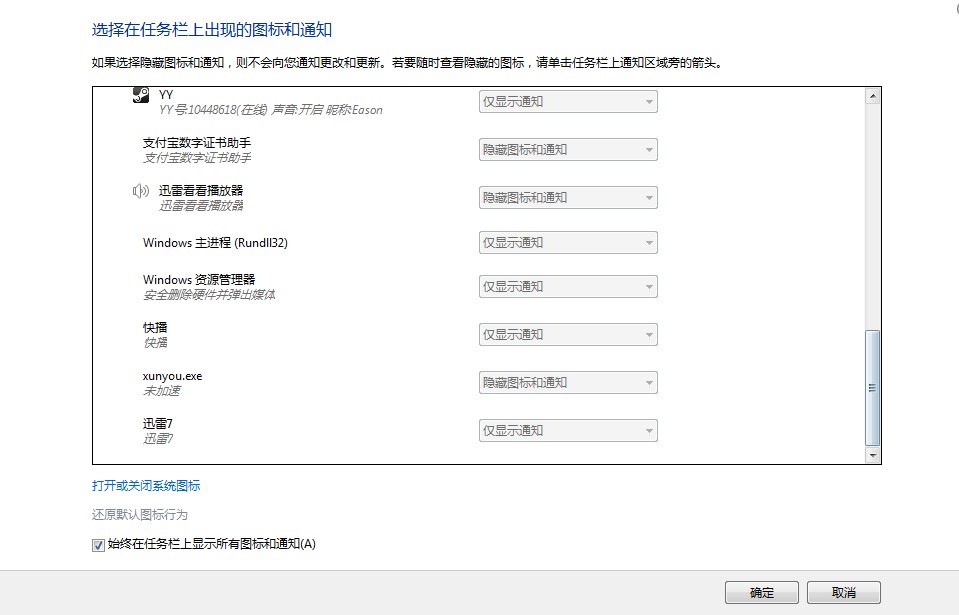The image size is (959, 615).
Task: Cancel with the 取消 button
Action: [x=843, y=592]
